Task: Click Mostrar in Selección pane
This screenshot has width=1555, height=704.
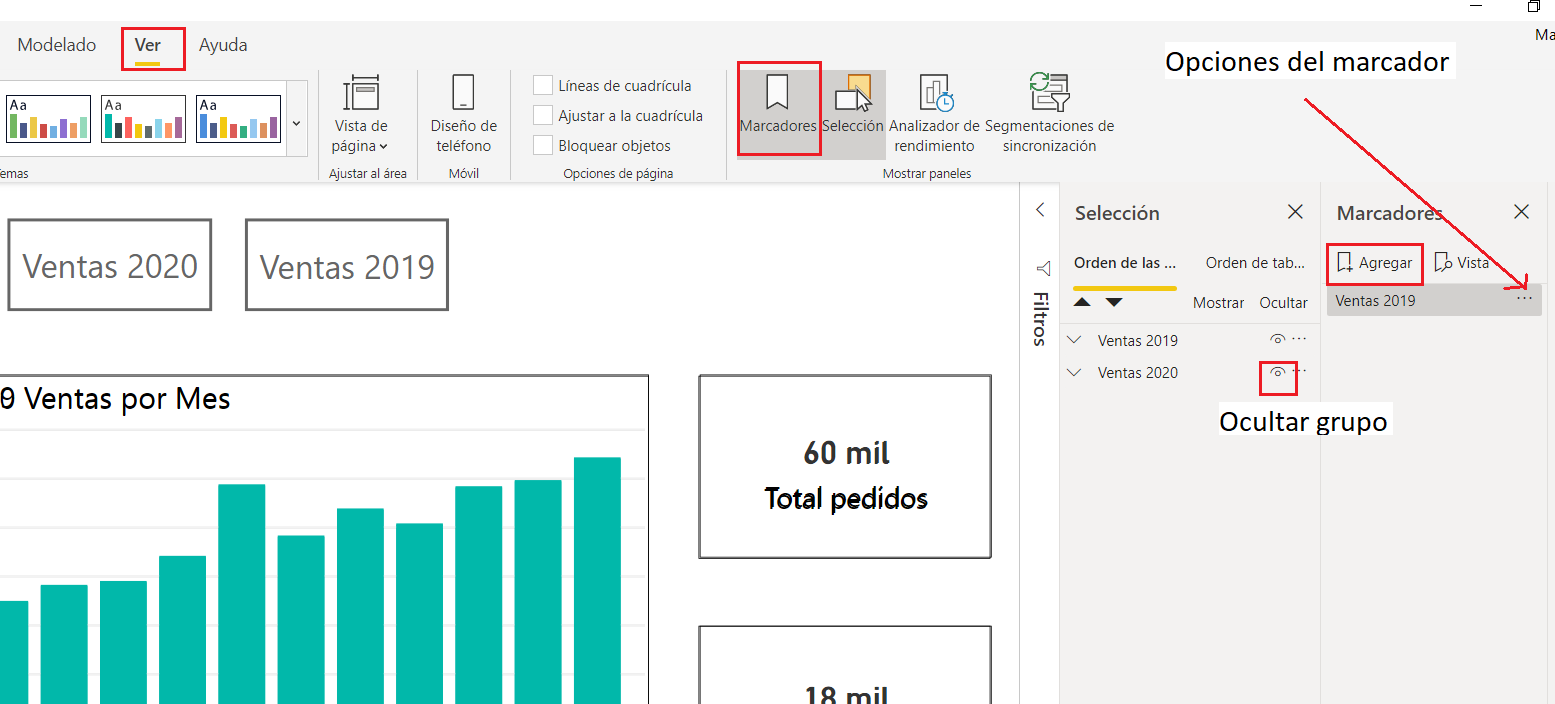Action: click(x=1219, y=302)
